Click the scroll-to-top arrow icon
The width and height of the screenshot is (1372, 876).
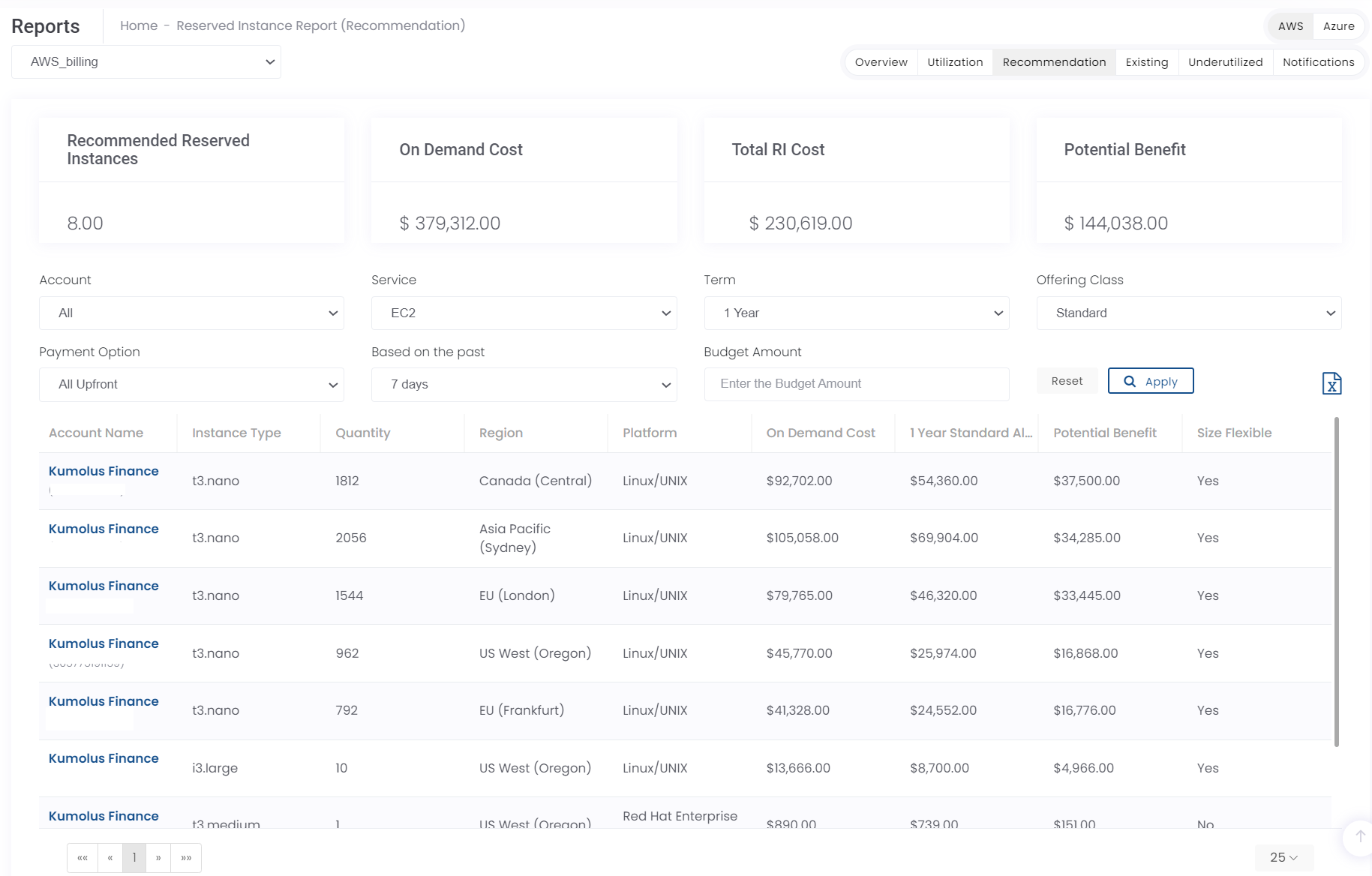(1360, 836)
